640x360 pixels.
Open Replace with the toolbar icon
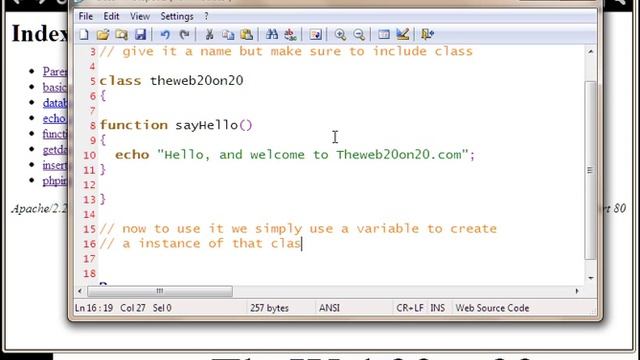(x=291, y=35)
